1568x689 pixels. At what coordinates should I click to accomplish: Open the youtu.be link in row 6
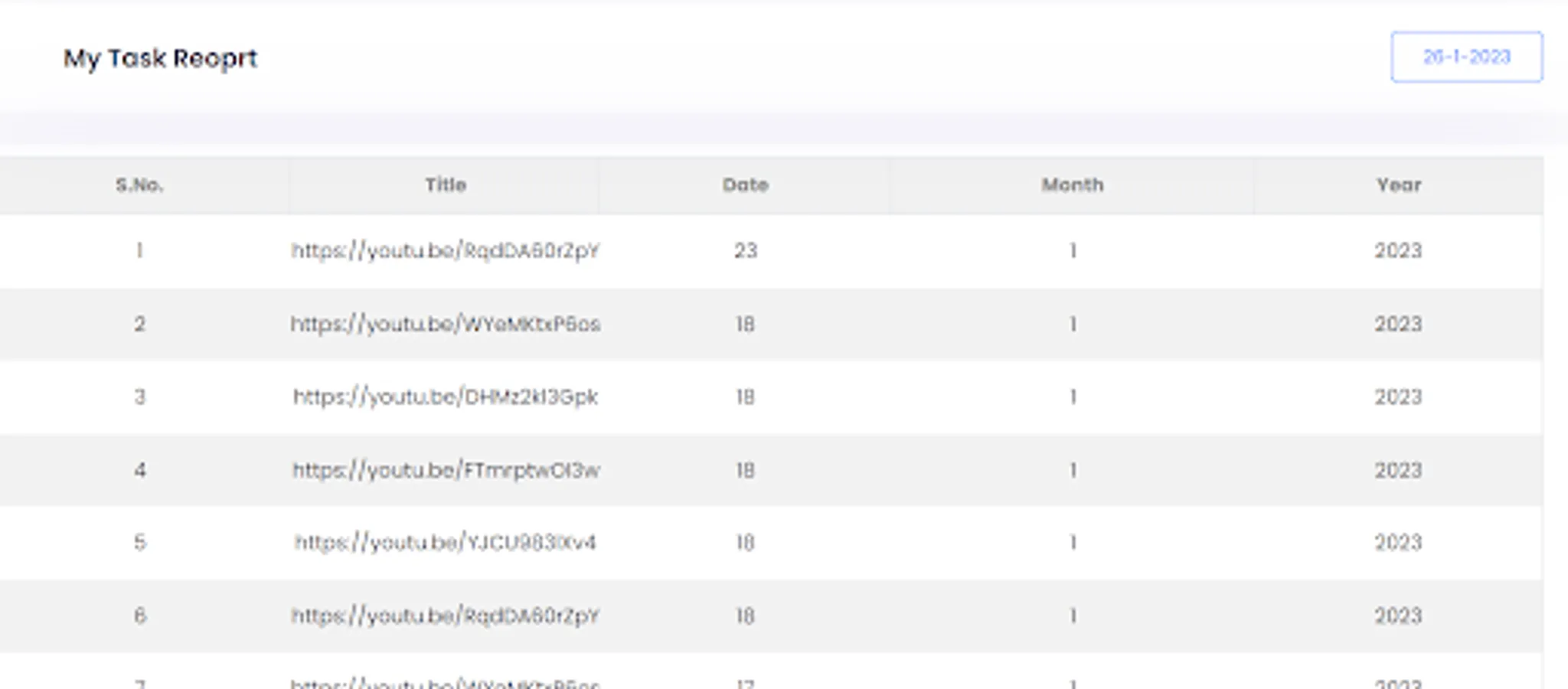[446, 616]
